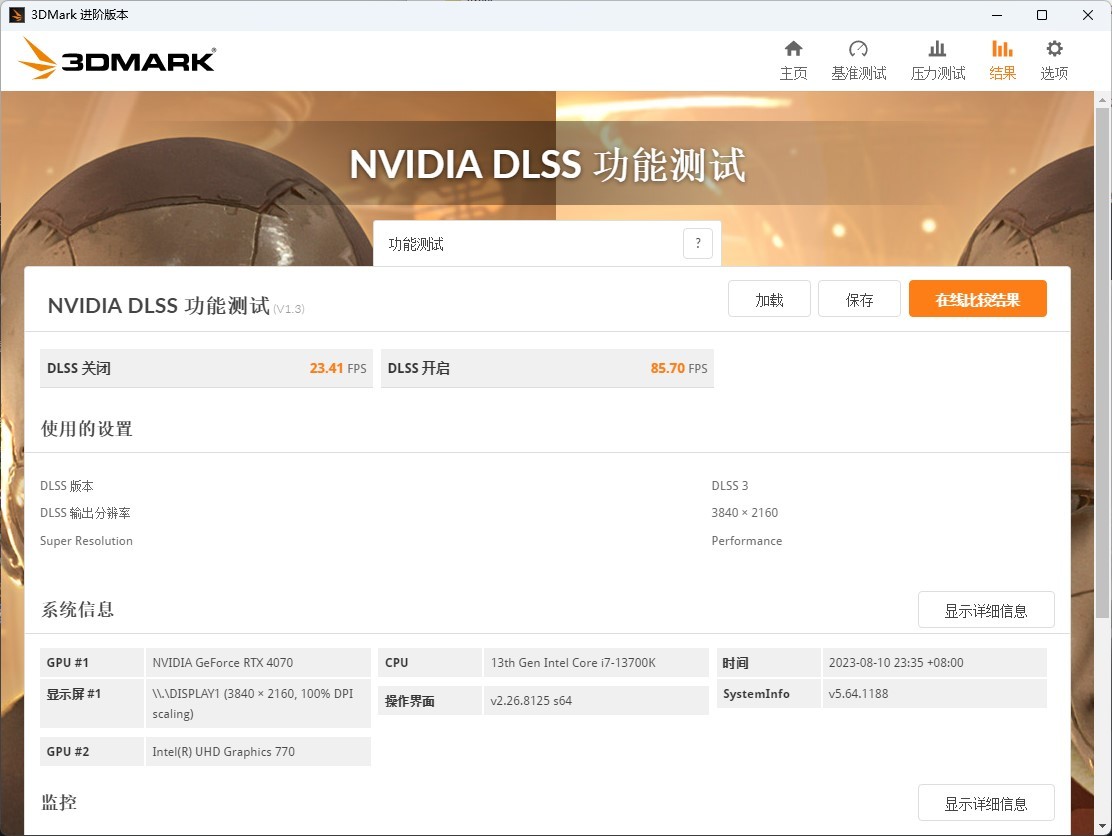Click the 3DMark app icon in the title bar
Image resolution: width=1112 pixels, height=836 pixels.
coord(16,15)
